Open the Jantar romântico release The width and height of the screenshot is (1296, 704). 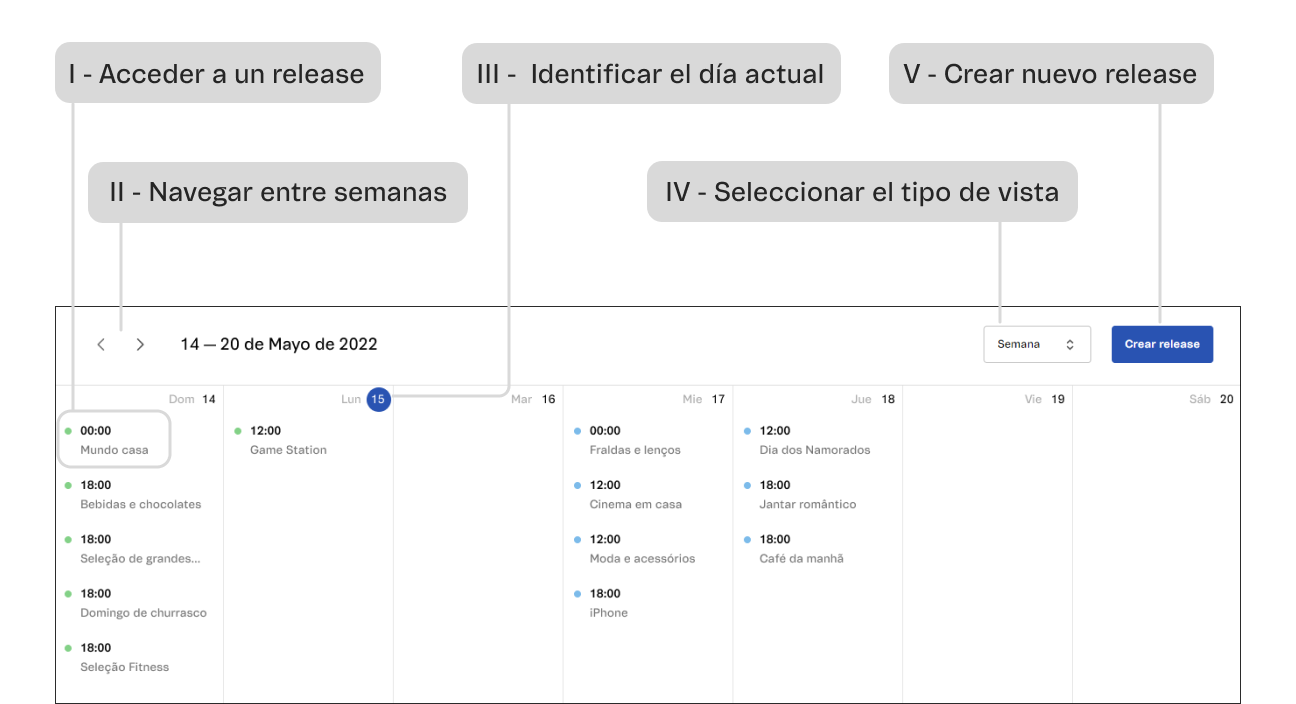(807, 495)
